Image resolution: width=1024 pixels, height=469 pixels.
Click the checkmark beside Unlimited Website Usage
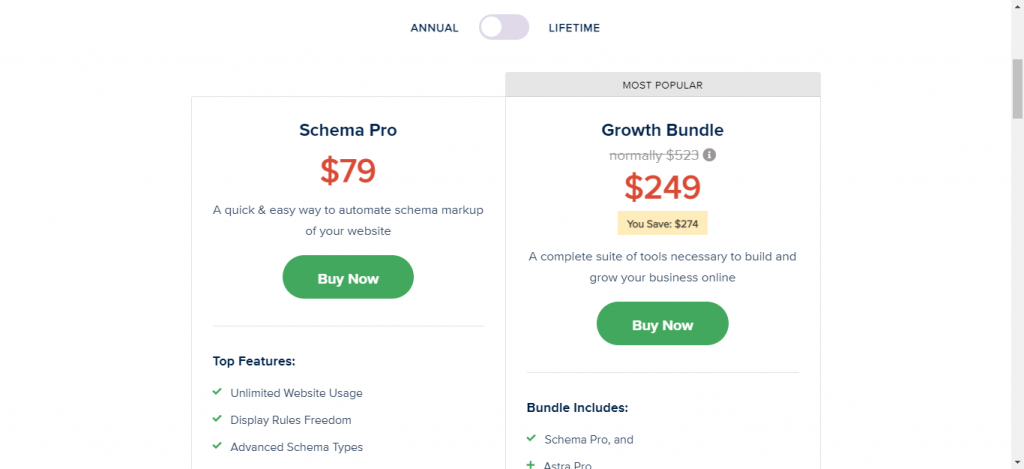(217, 392)
